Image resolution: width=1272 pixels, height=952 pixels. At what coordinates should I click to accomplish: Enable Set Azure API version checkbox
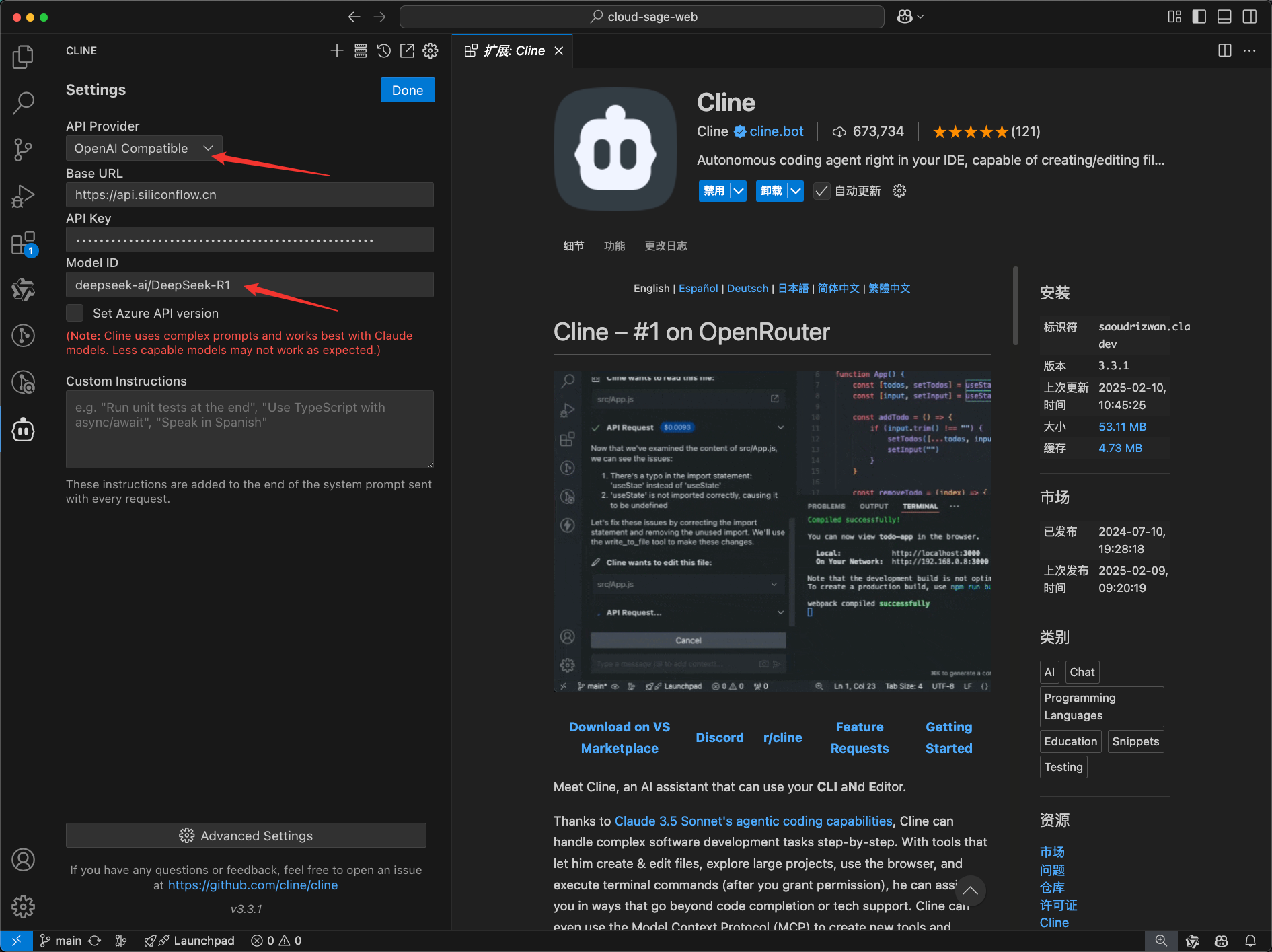(75, 313)
